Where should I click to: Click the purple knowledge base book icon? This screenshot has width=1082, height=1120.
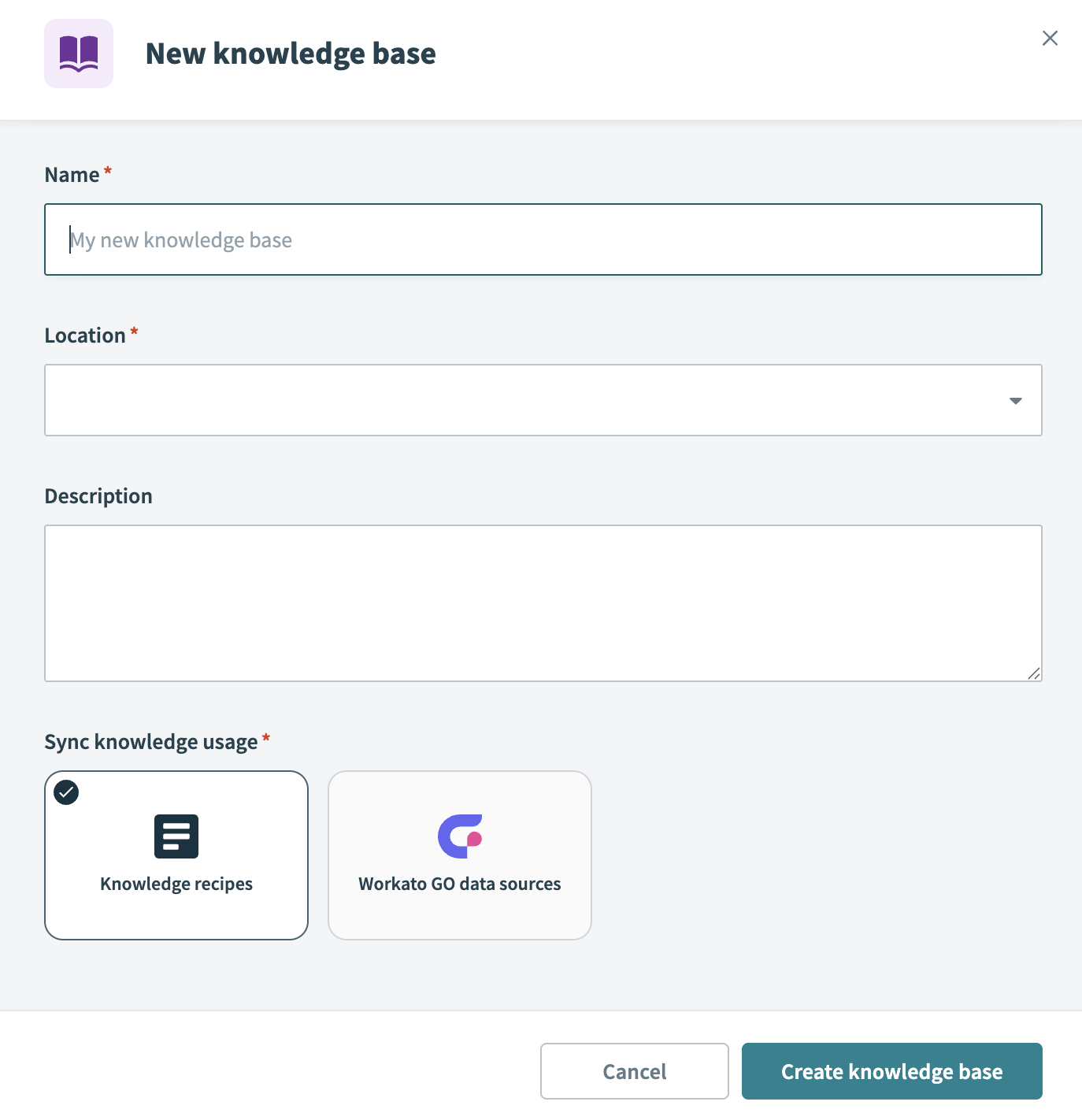pyautogui.click(x=79, y=53)
